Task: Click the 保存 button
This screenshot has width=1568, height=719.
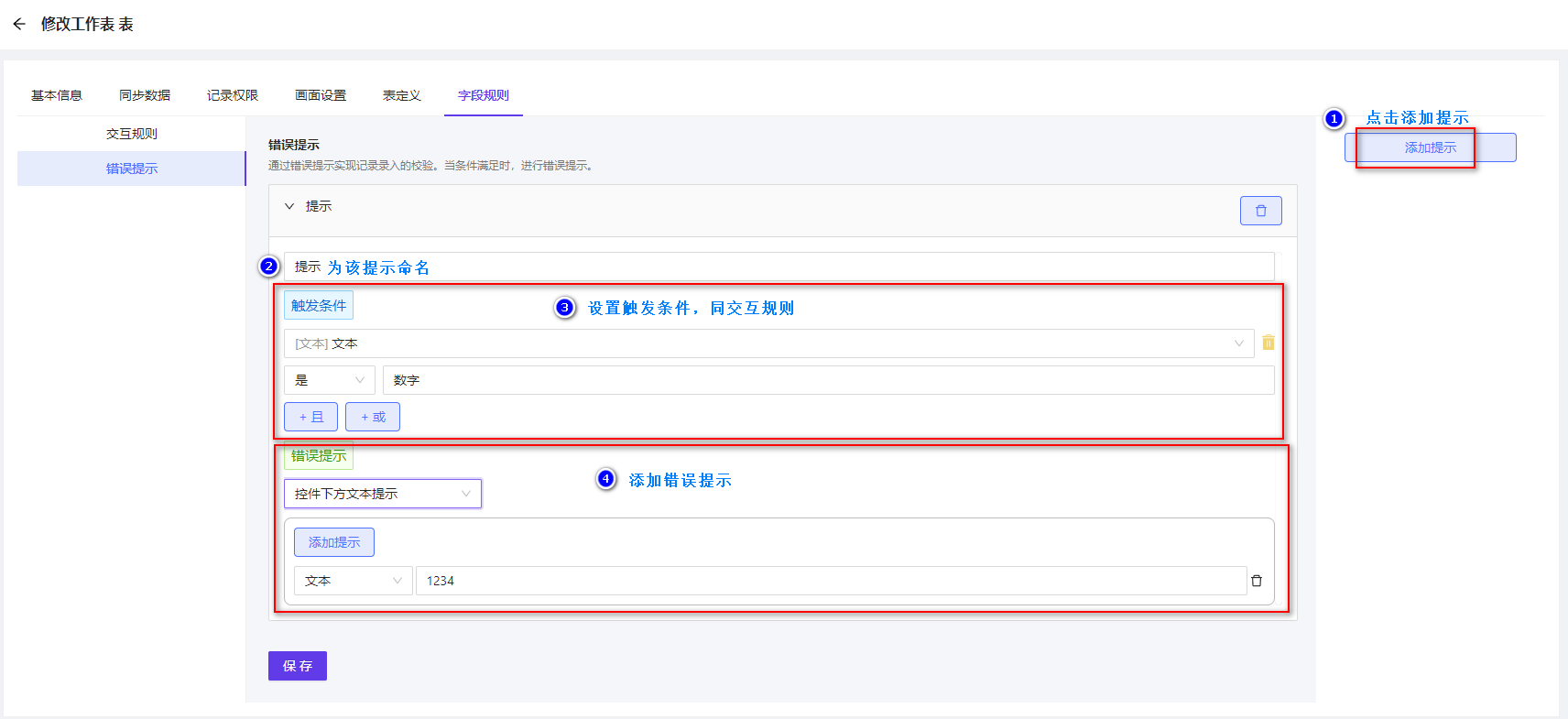Action: coord(298,666)
